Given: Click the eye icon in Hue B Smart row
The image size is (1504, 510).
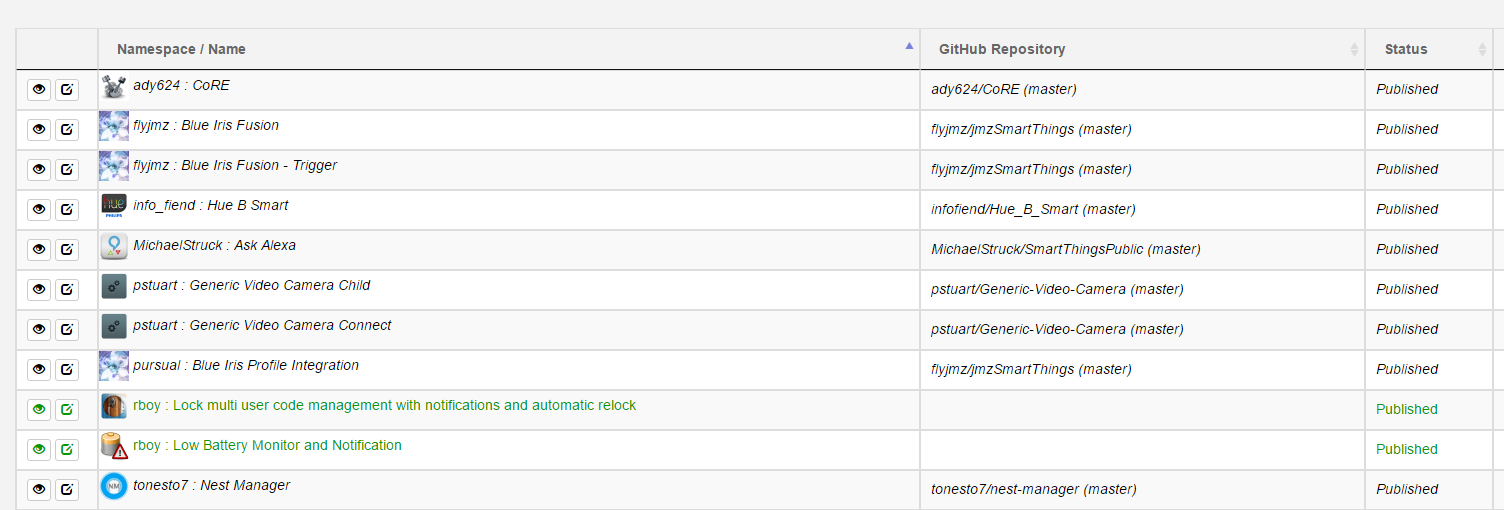Looking at the screenshot, I should 39,209.
